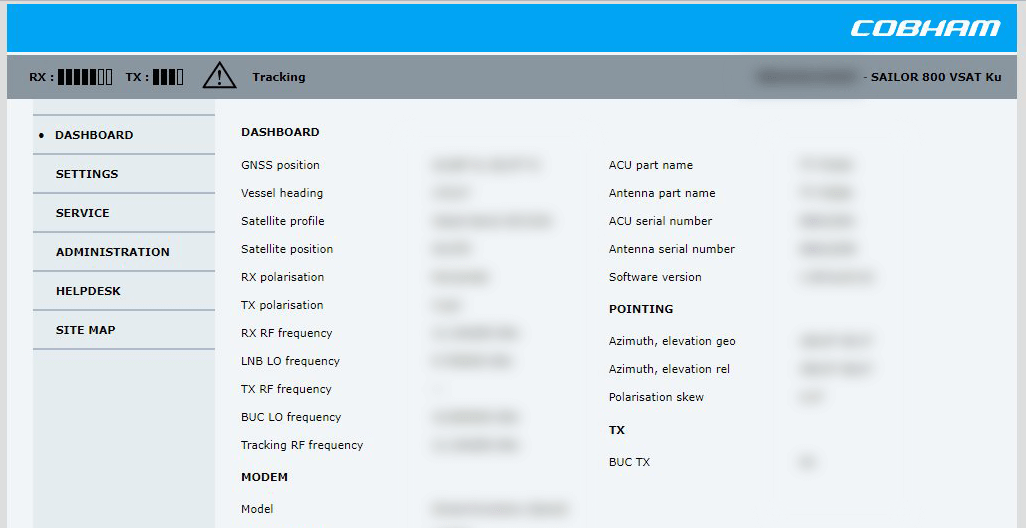Click the MODEM section heading
The image size is (1026, 528).
[264, 477]
